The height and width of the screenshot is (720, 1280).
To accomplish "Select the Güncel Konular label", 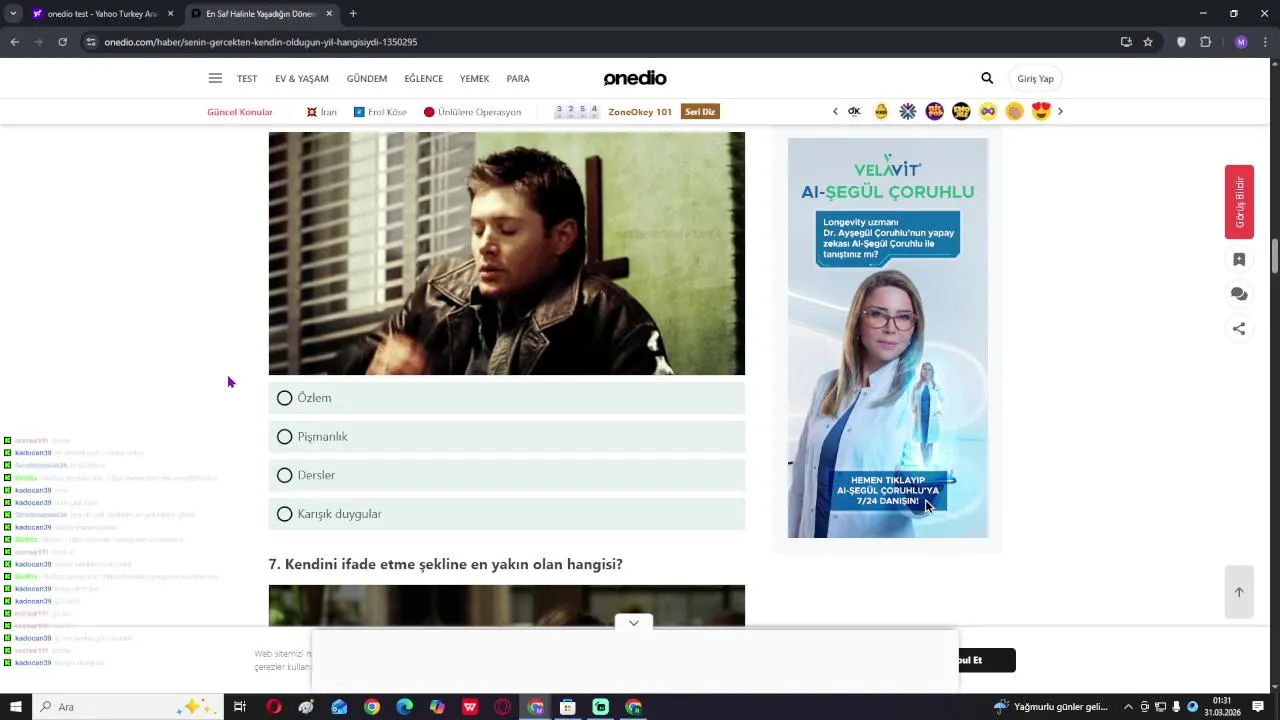I will [240, 112].
